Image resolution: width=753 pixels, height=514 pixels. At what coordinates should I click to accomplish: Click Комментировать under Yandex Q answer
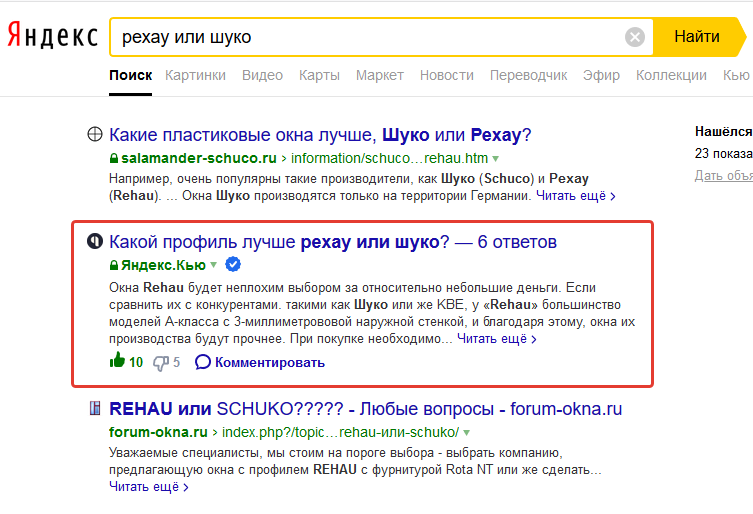(x=260, y=362)
